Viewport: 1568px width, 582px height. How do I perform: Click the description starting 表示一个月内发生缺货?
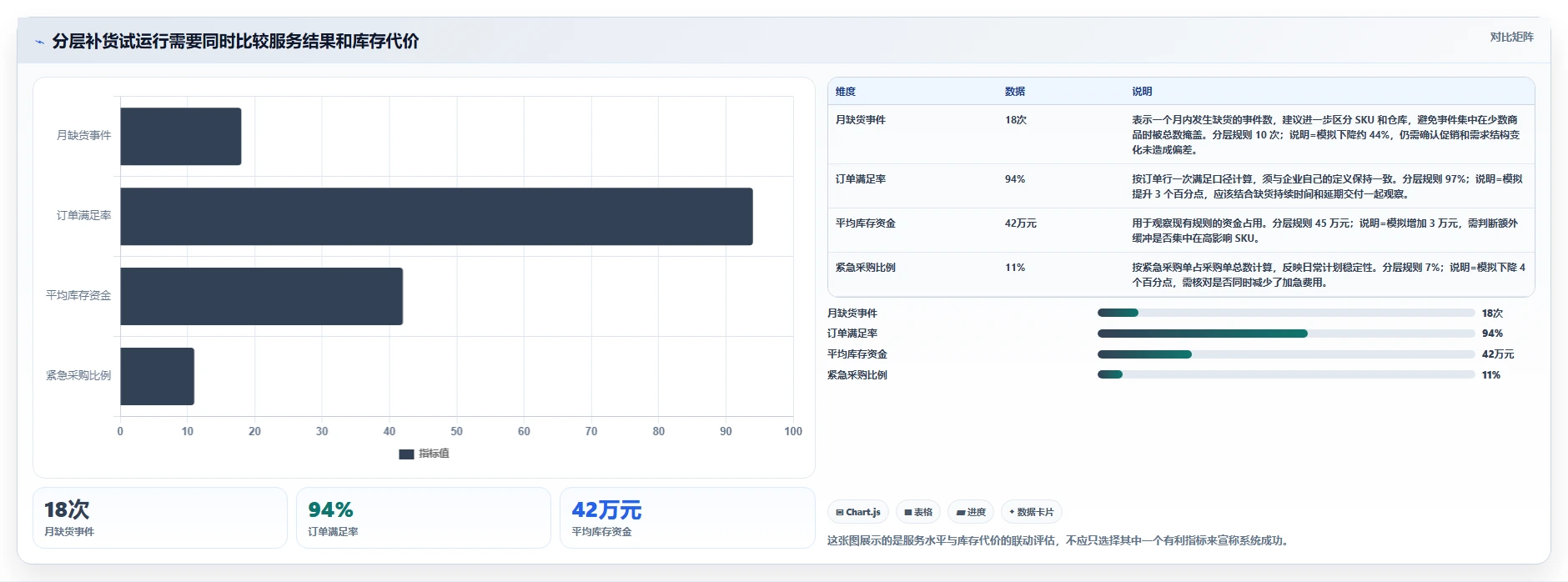pos(1326,135)
